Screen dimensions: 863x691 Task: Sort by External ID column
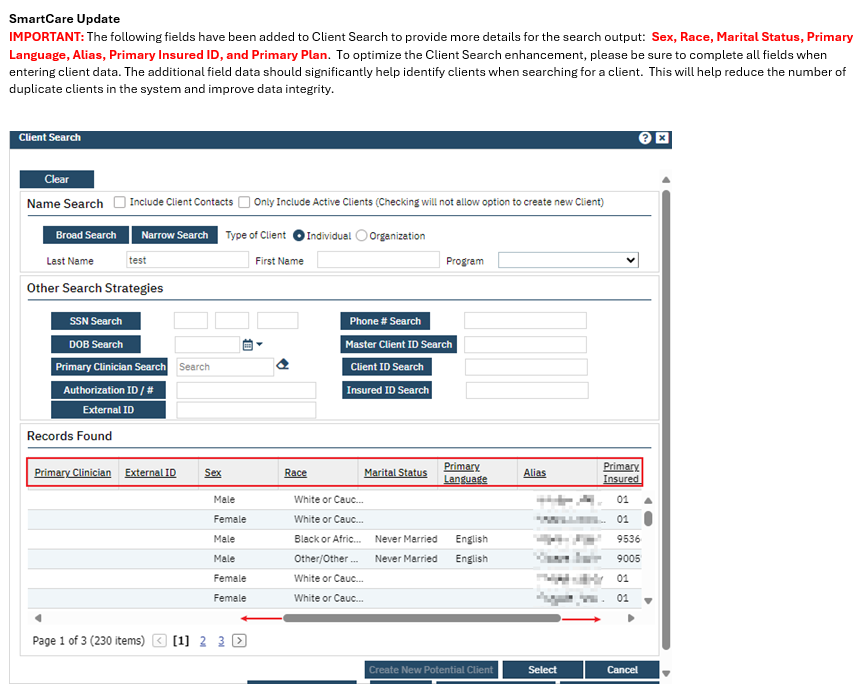click(150, 472)
